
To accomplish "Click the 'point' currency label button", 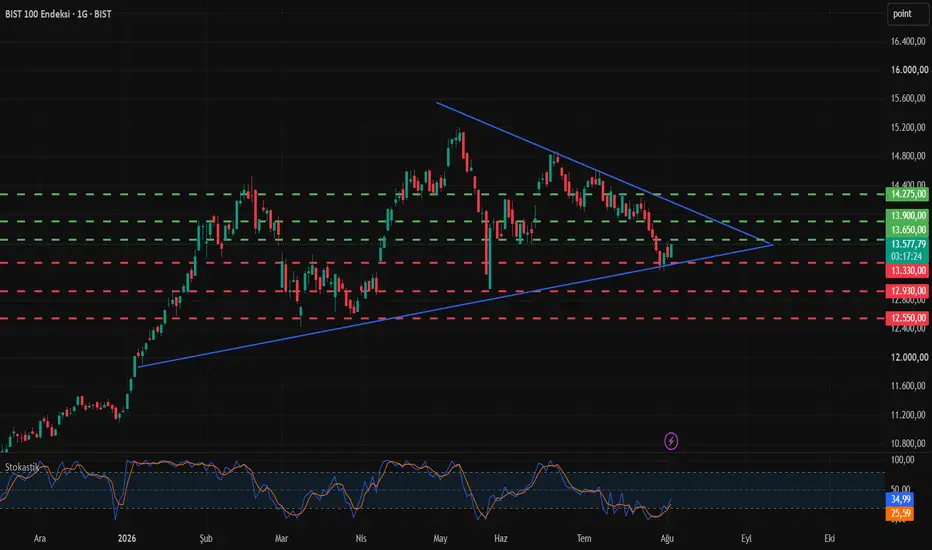I will (x=908, y=14).
